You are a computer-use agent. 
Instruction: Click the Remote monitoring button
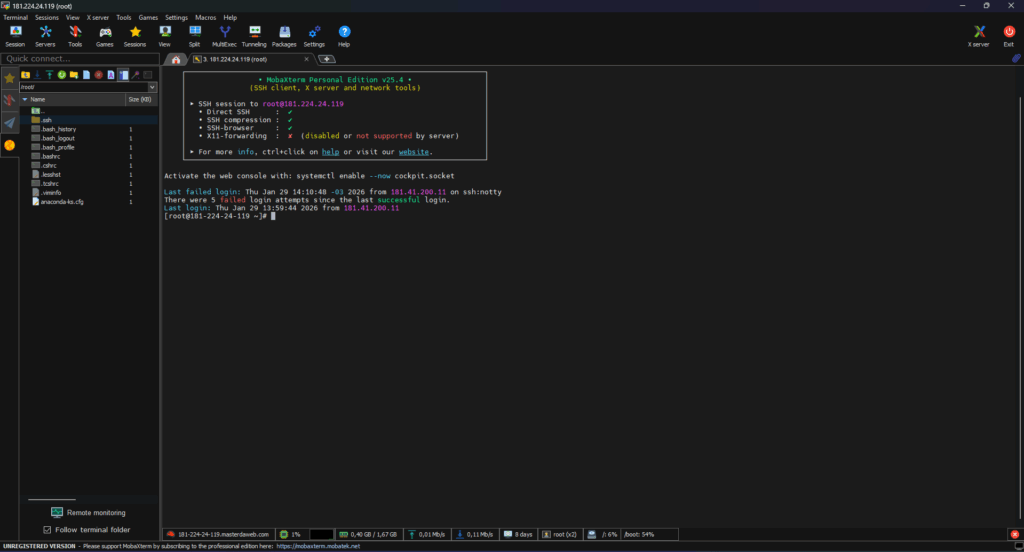coord(88,512)
